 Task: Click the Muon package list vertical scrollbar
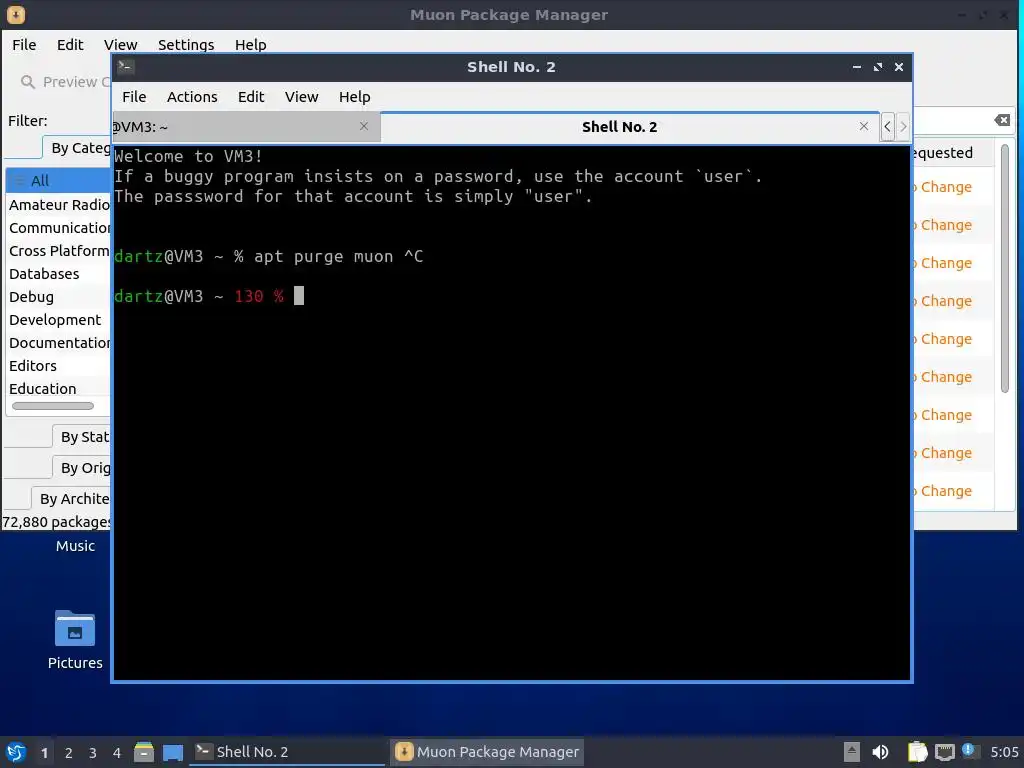coord(1005,268)
